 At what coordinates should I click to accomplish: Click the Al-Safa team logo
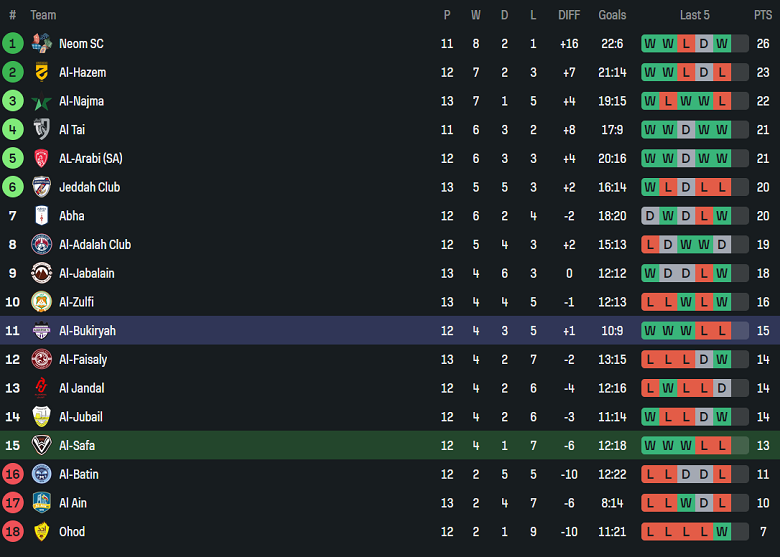click(41, 445)
